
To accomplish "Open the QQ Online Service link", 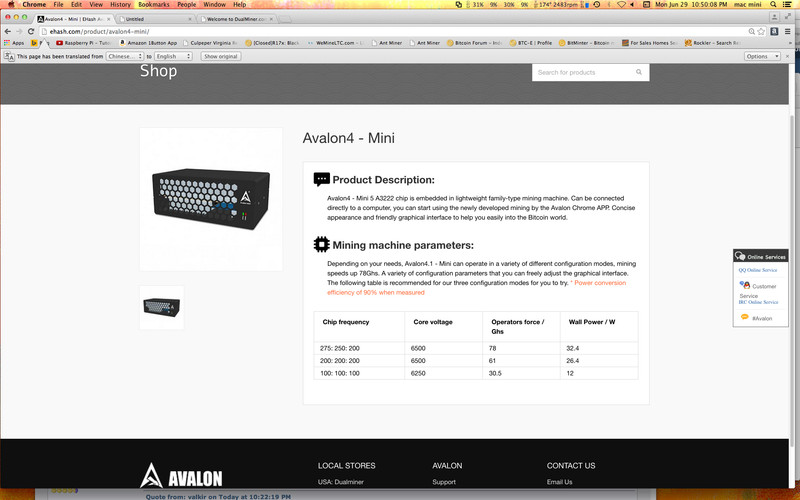I will (x=758, y=270).
